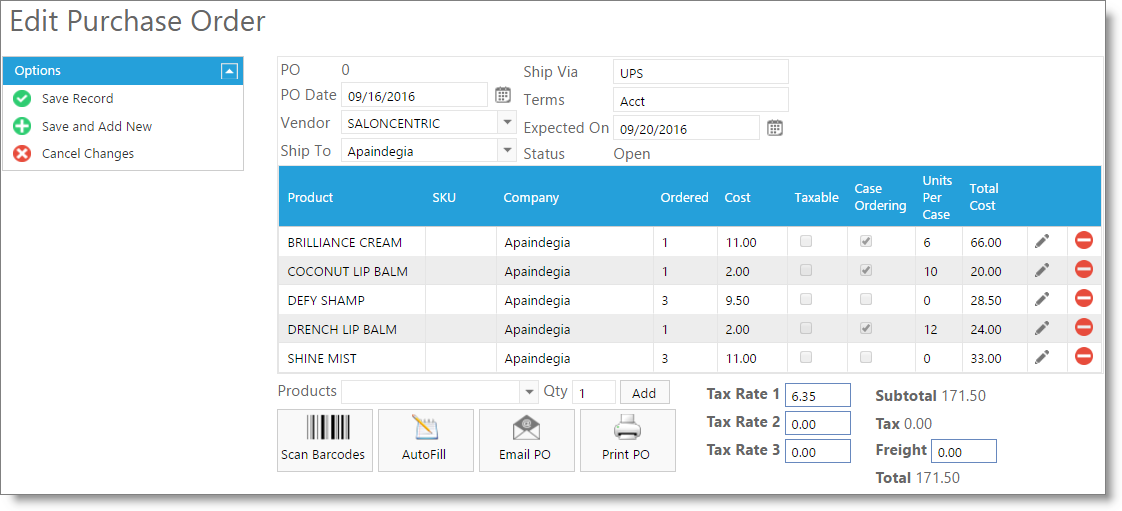Click into the PO Date field
The height and width of the screenshot is (511, 1122).
[x=414, y=94]
